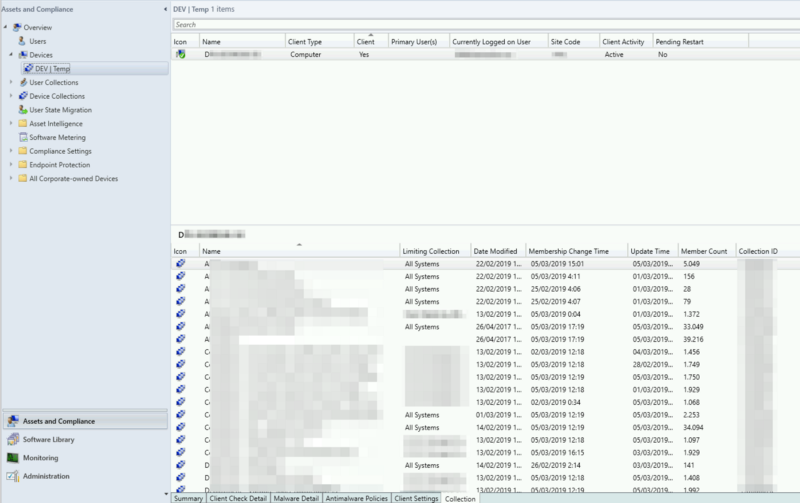Screen dimensions: 800x503
Task: Open the Client Settings tab
Action: [x=416, y=498]
